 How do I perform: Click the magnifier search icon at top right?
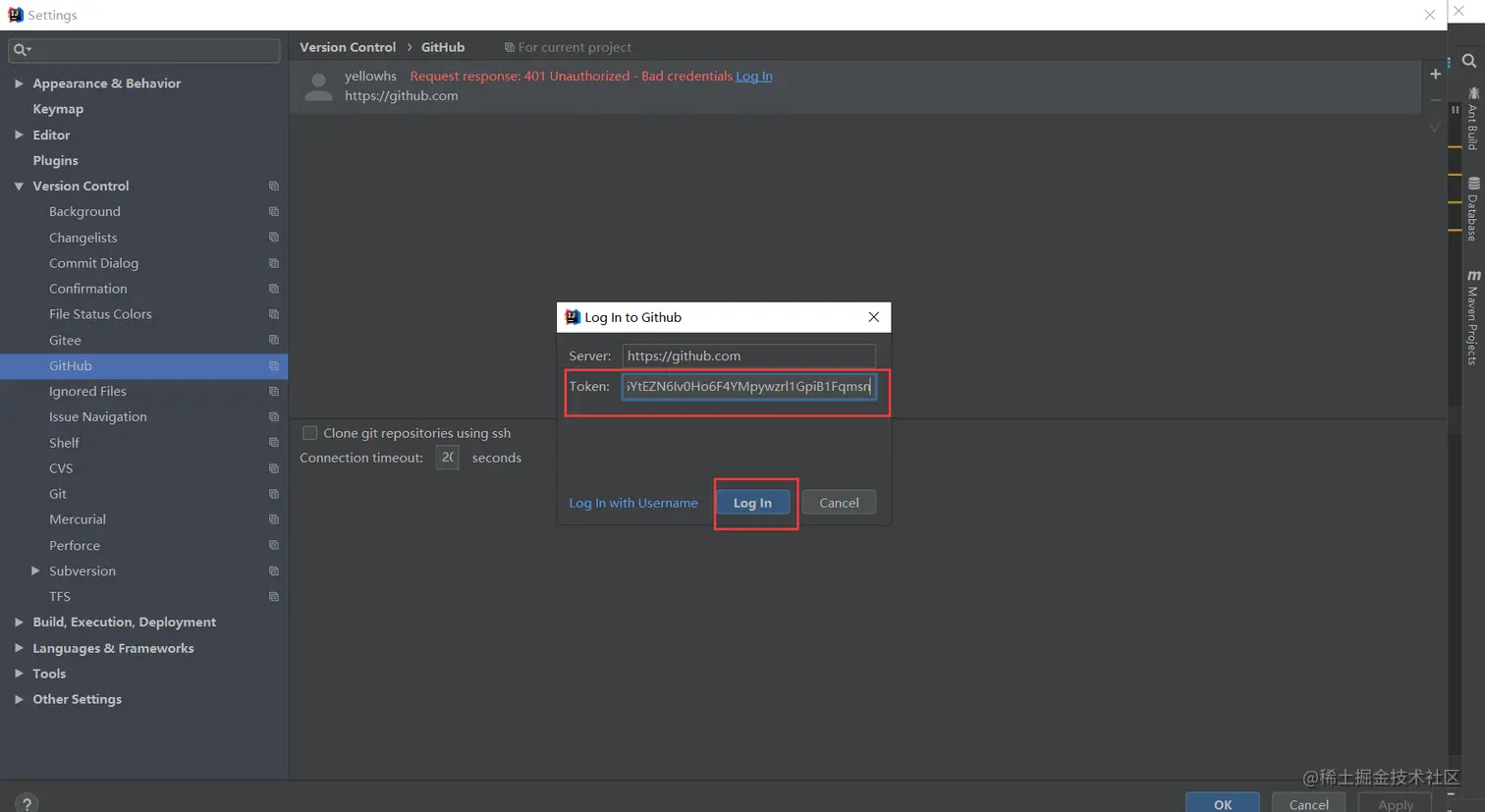point(1469,61)
